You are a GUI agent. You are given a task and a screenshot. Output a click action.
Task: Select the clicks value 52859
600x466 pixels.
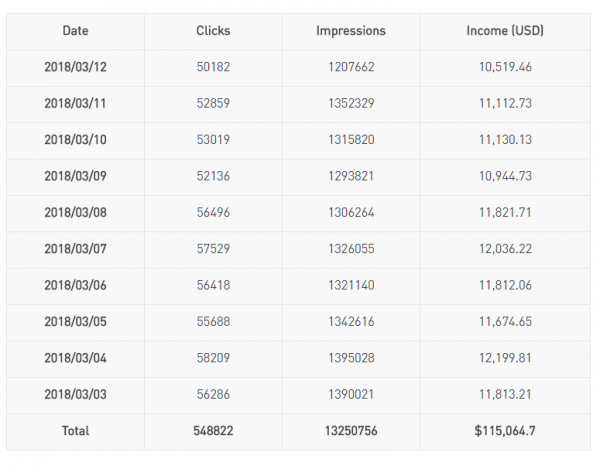(213, 104)
